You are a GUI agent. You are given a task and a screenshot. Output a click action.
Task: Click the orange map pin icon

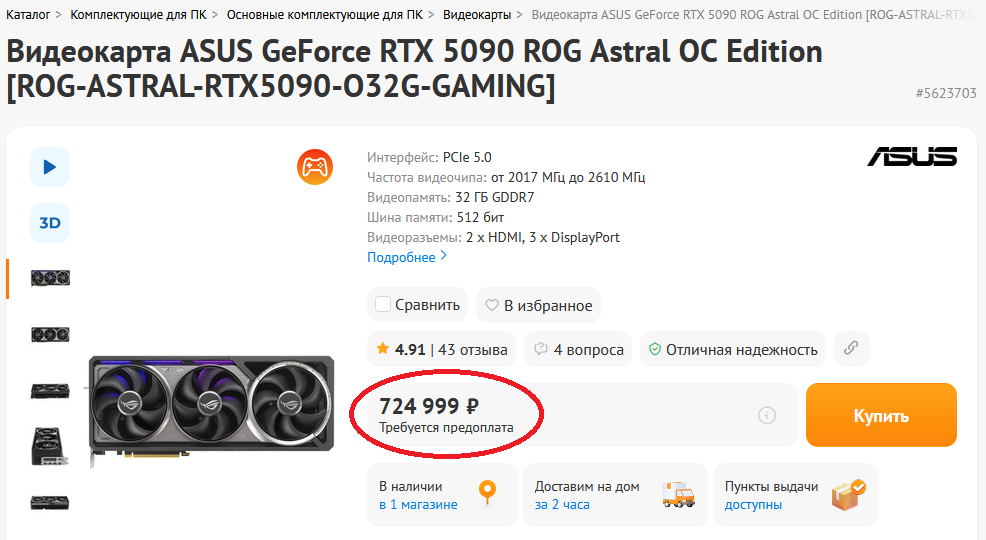click(487, 492)
